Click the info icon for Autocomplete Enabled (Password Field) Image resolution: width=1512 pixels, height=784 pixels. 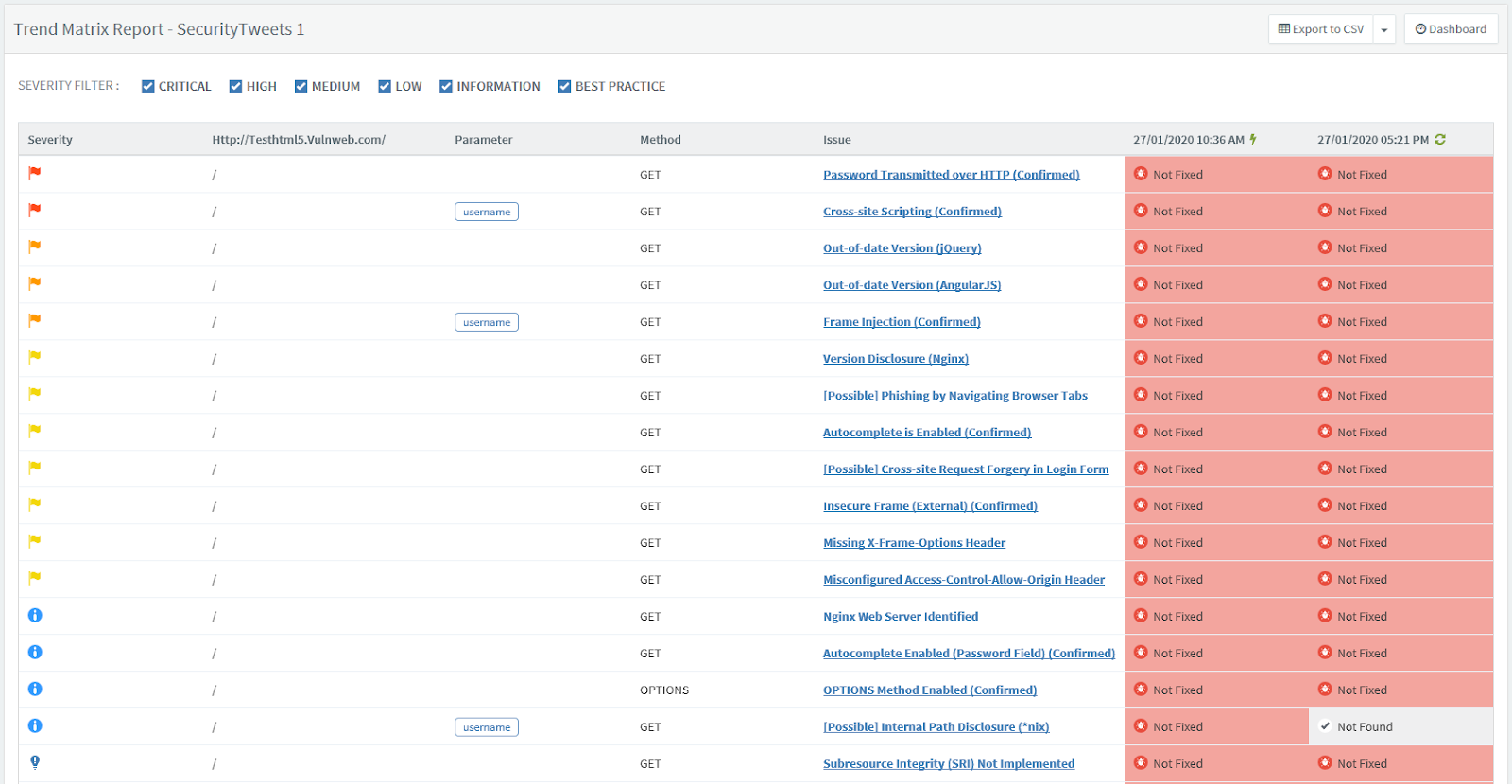(35, 652)
